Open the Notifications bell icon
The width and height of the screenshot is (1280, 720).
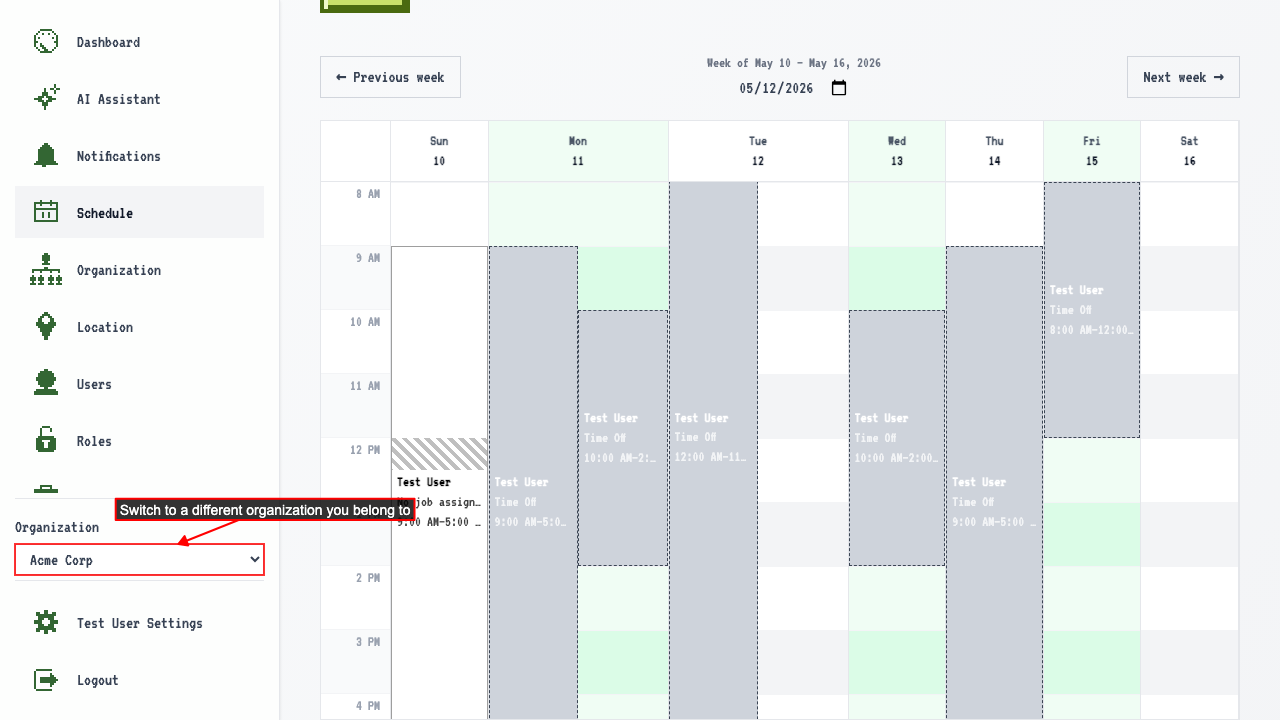(46, 156)
